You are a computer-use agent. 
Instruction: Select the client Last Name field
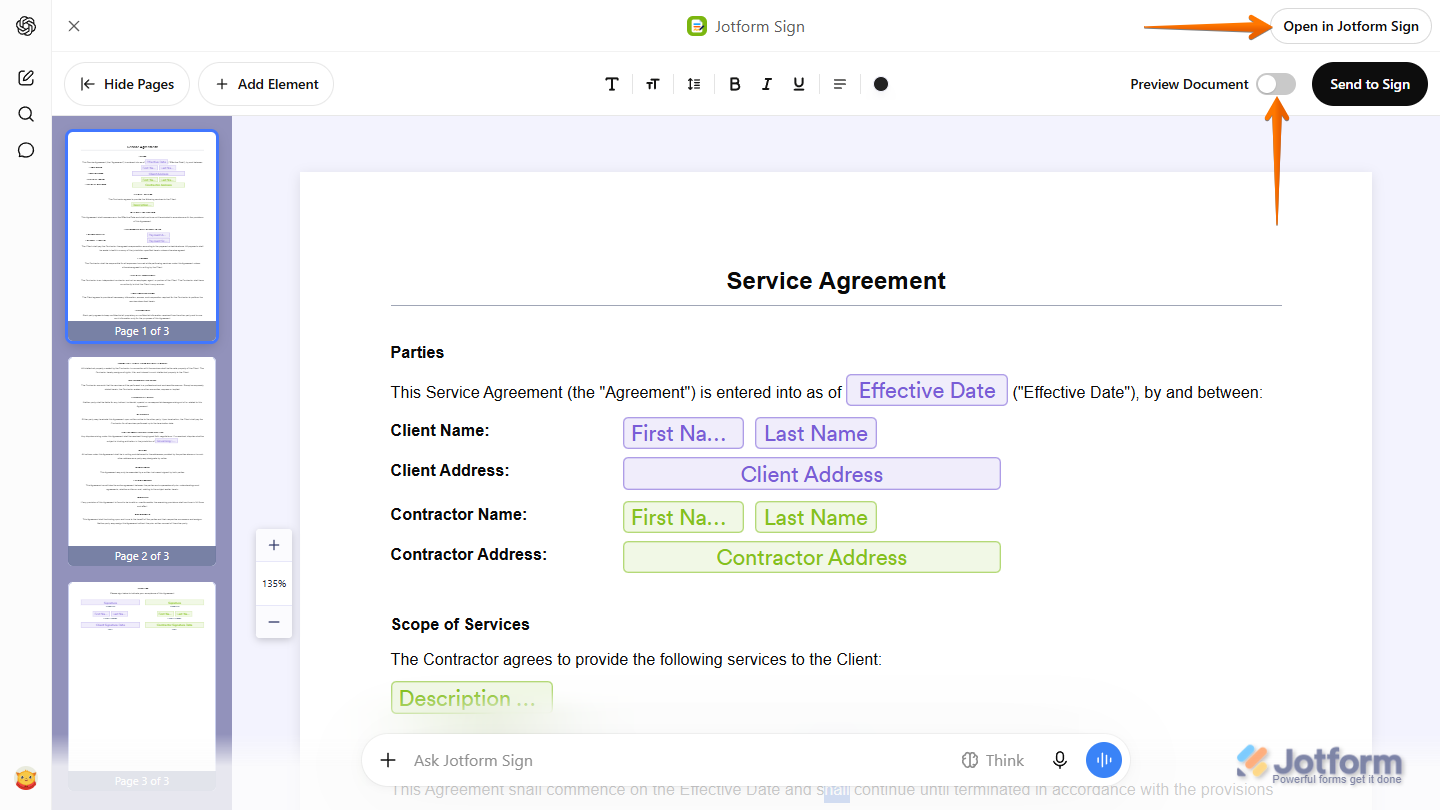pos(816,433)
